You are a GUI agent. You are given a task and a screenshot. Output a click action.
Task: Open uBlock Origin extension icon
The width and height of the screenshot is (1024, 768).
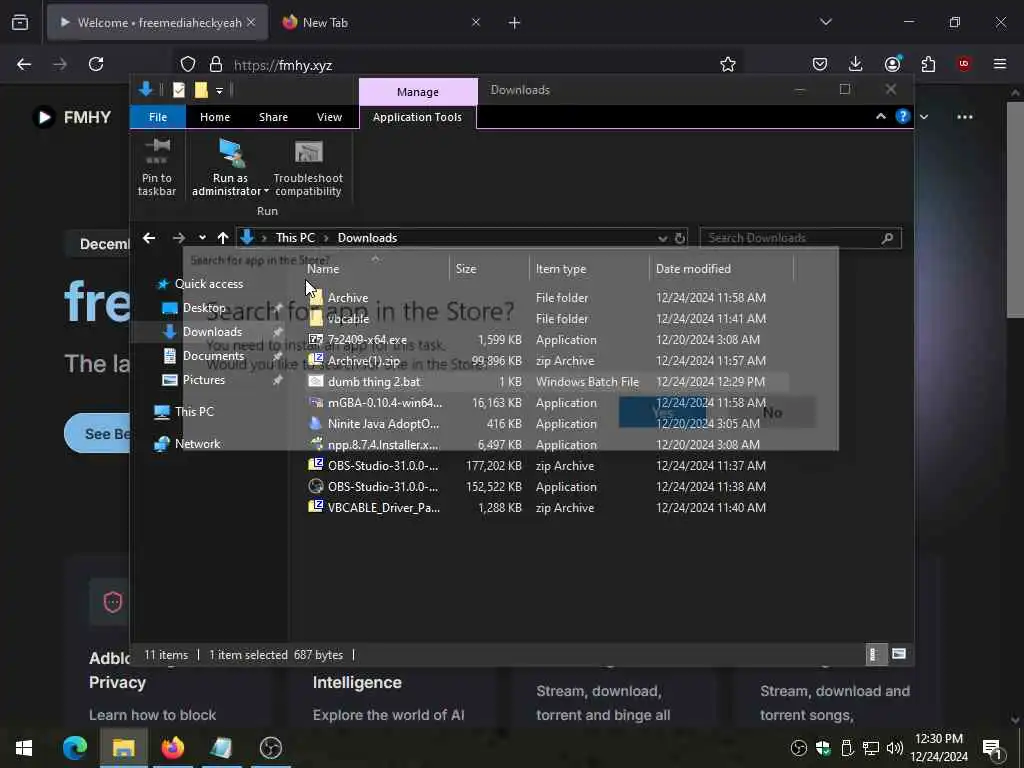pos(964,64)
